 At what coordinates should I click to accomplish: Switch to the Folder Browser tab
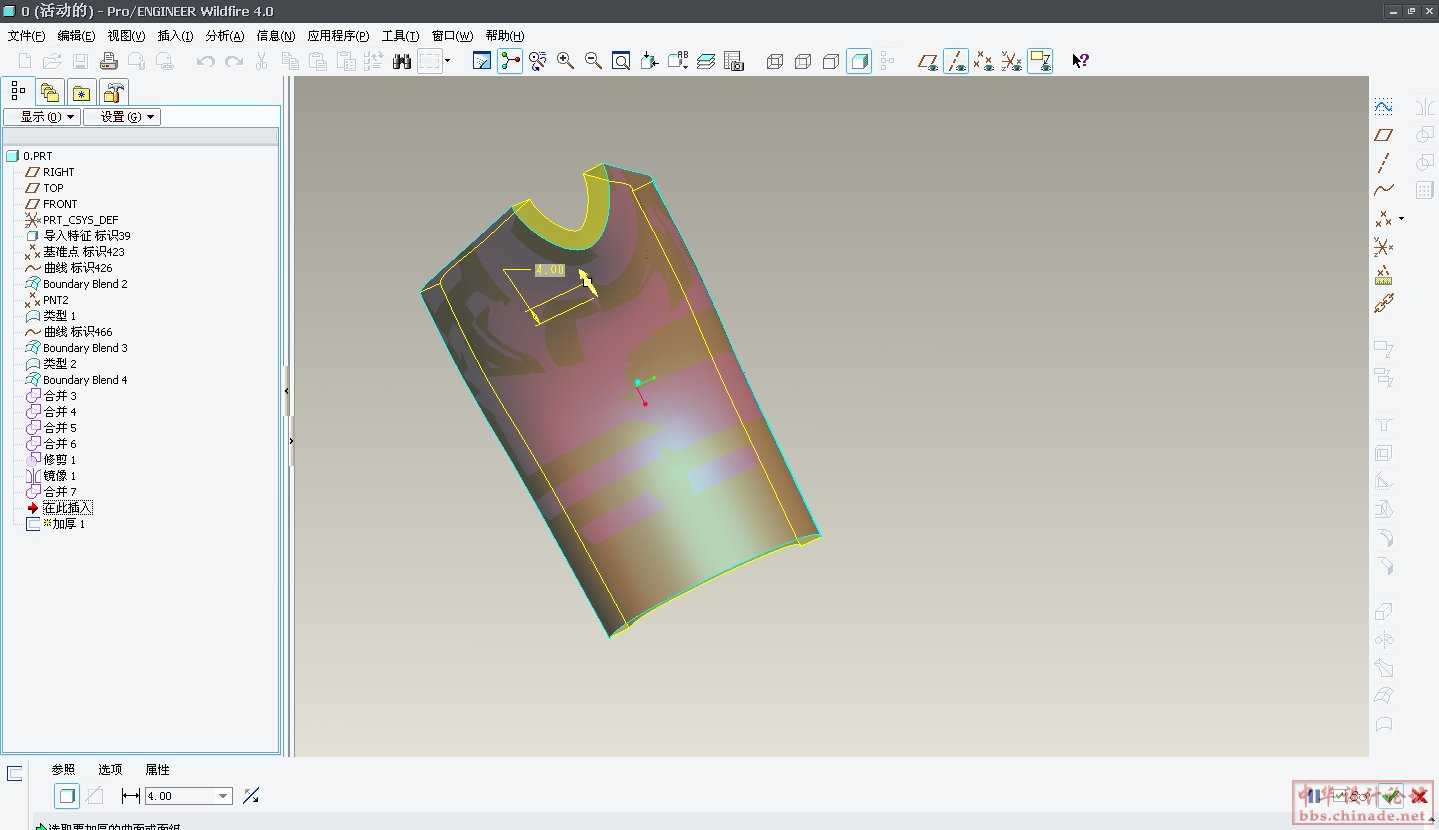(x=50, y=93)
